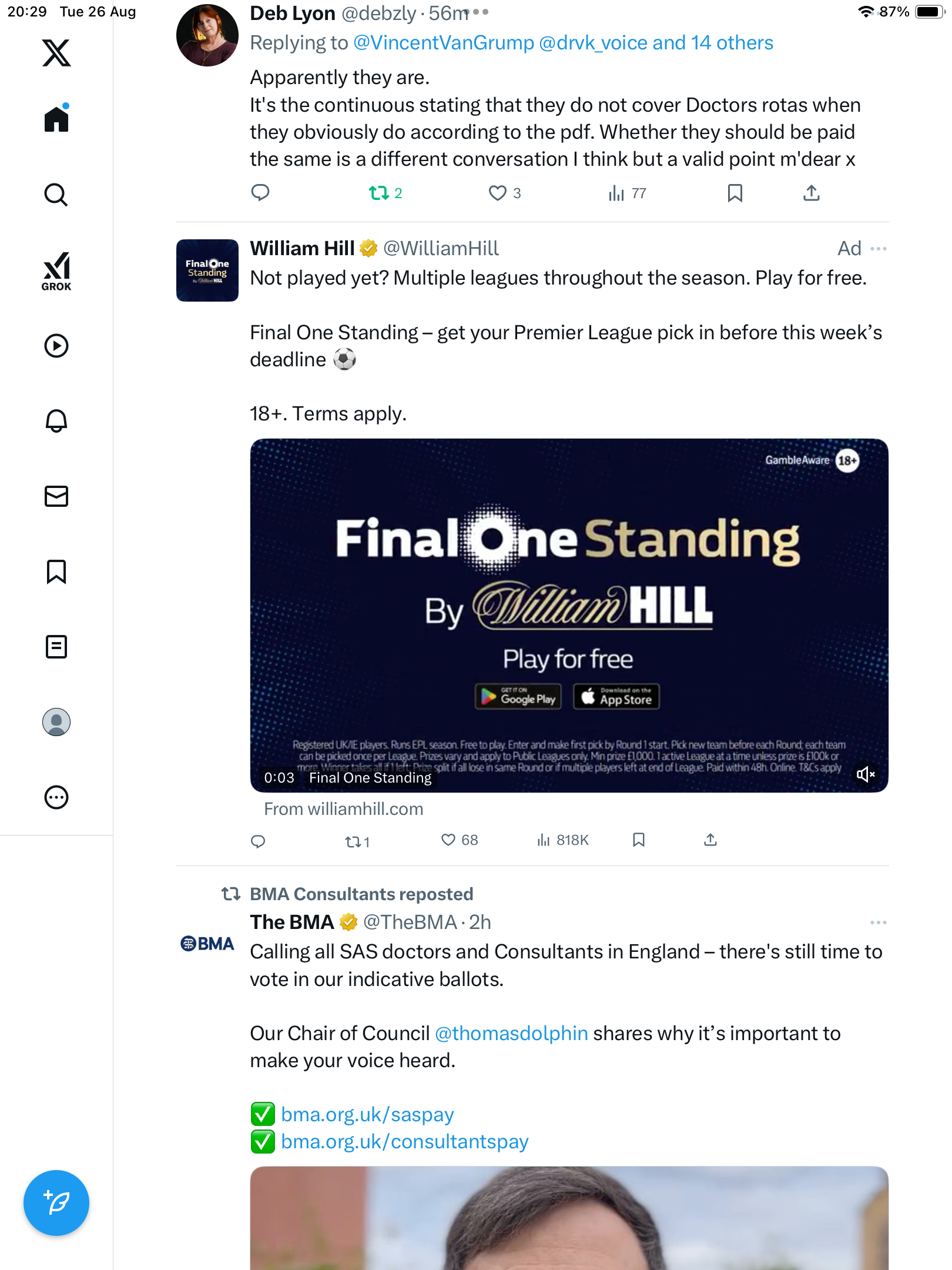Click the compose new post button

[x=56, y=1203]
